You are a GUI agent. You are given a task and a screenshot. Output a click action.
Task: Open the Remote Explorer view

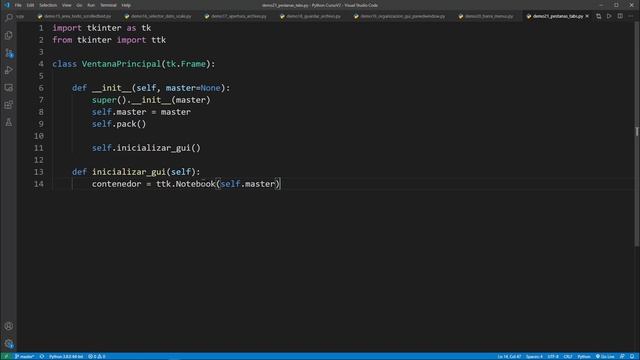tap(9, 88)
